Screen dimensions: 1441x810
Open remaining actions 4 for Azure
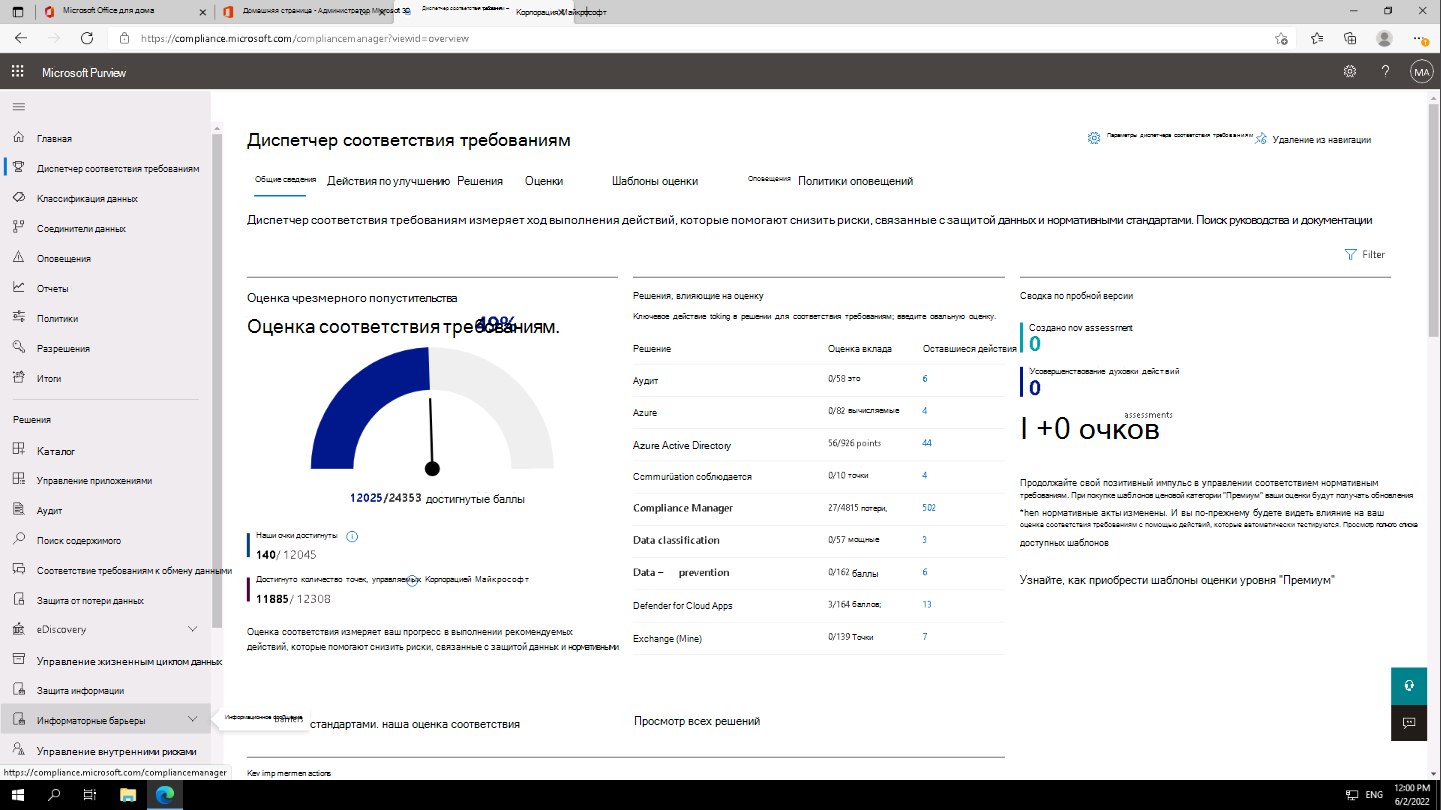pyautogui.click(x=925, y=411)
